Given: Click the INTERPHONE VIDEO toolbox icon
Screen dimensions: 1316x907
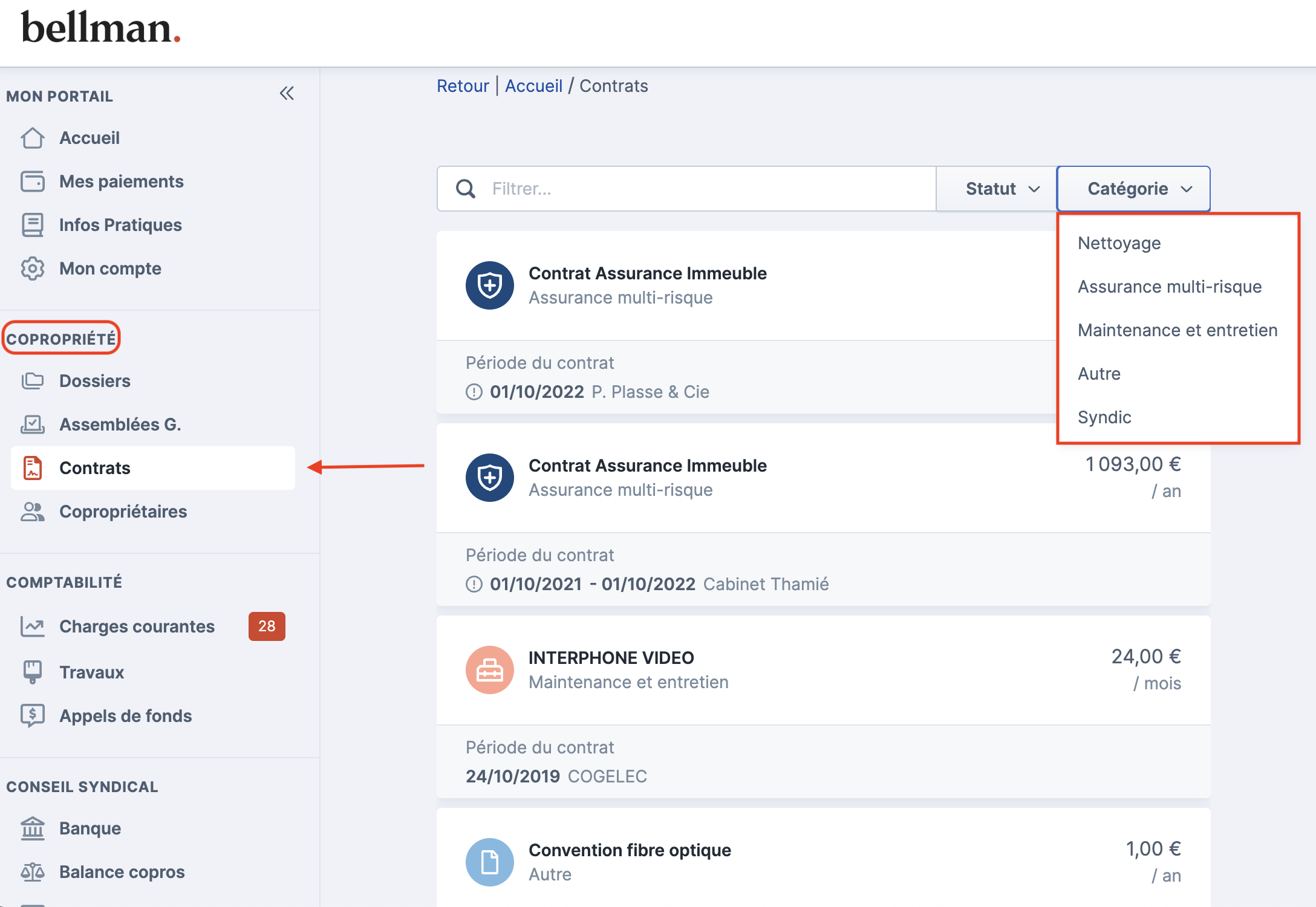Looking at the screenshot, I should pos(489,670).
